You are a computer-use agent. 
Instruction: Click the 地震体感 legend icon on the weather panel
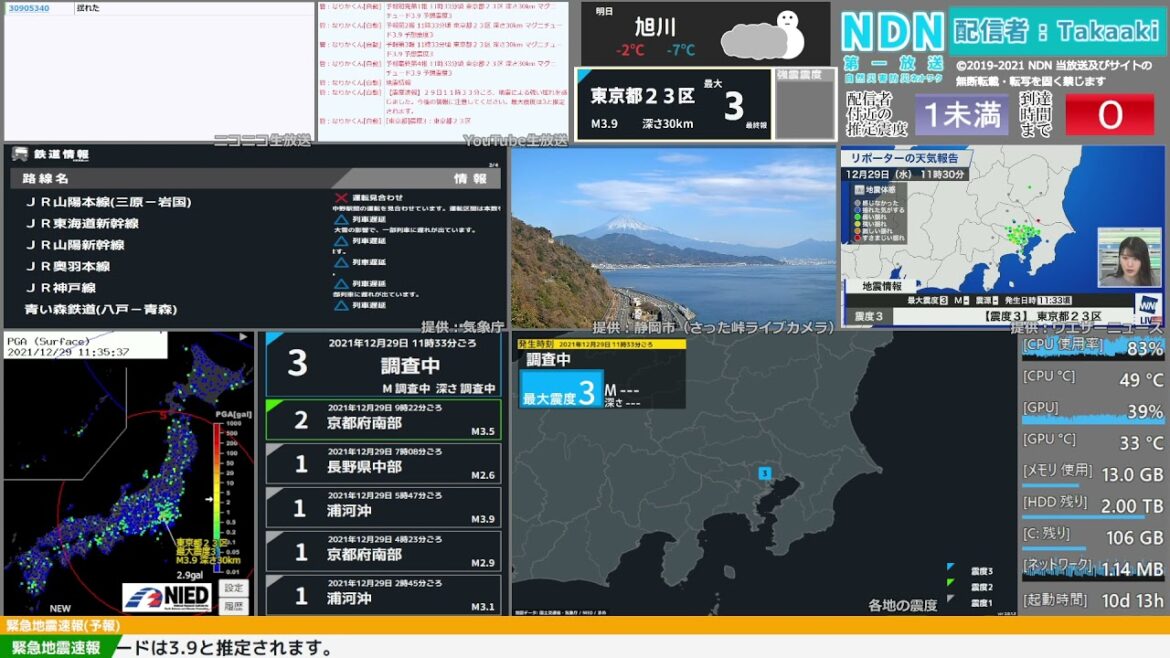click(x=859, y=190)
